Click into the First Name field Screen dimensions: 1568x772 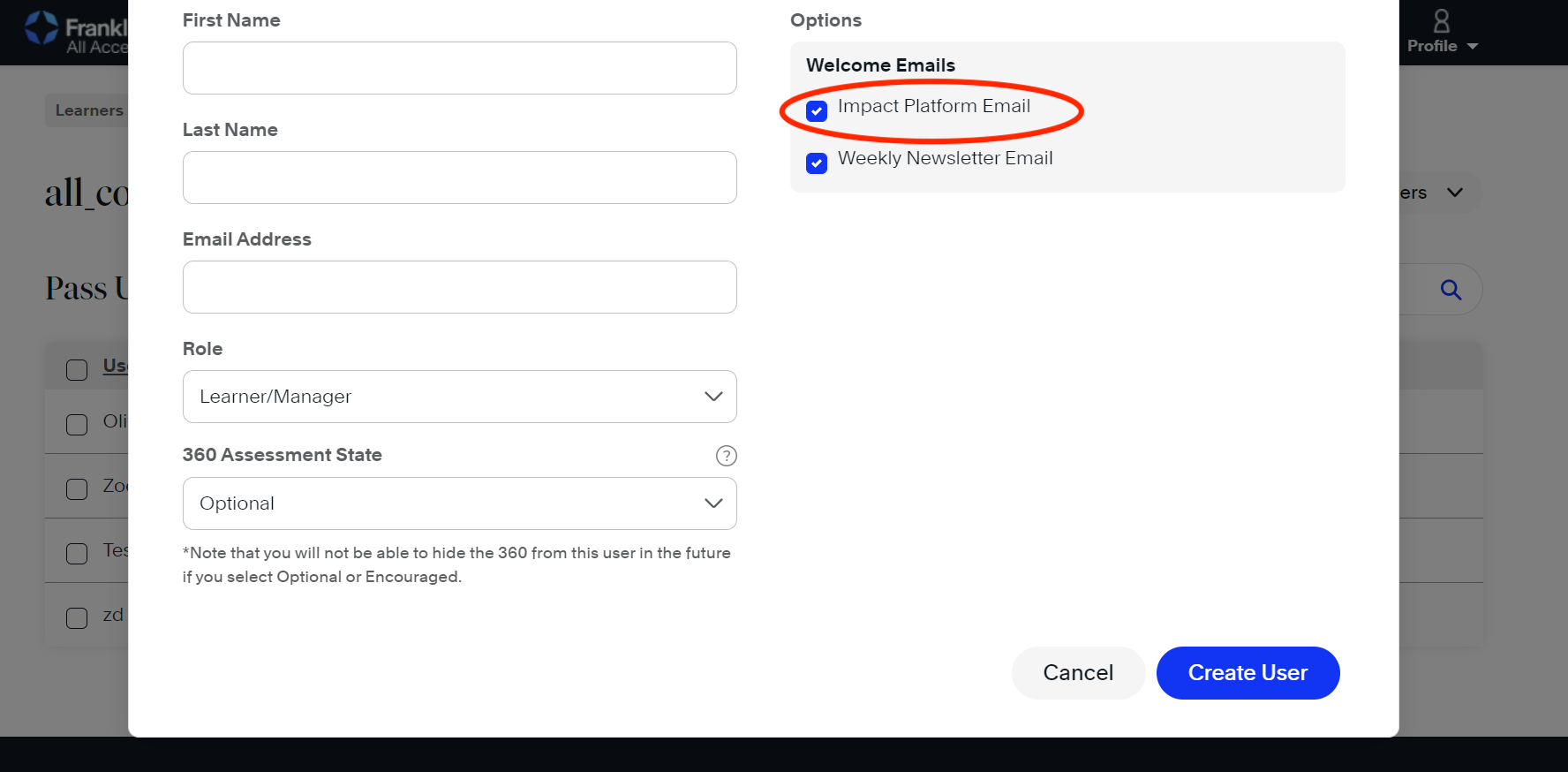click(x=459, y=68)
